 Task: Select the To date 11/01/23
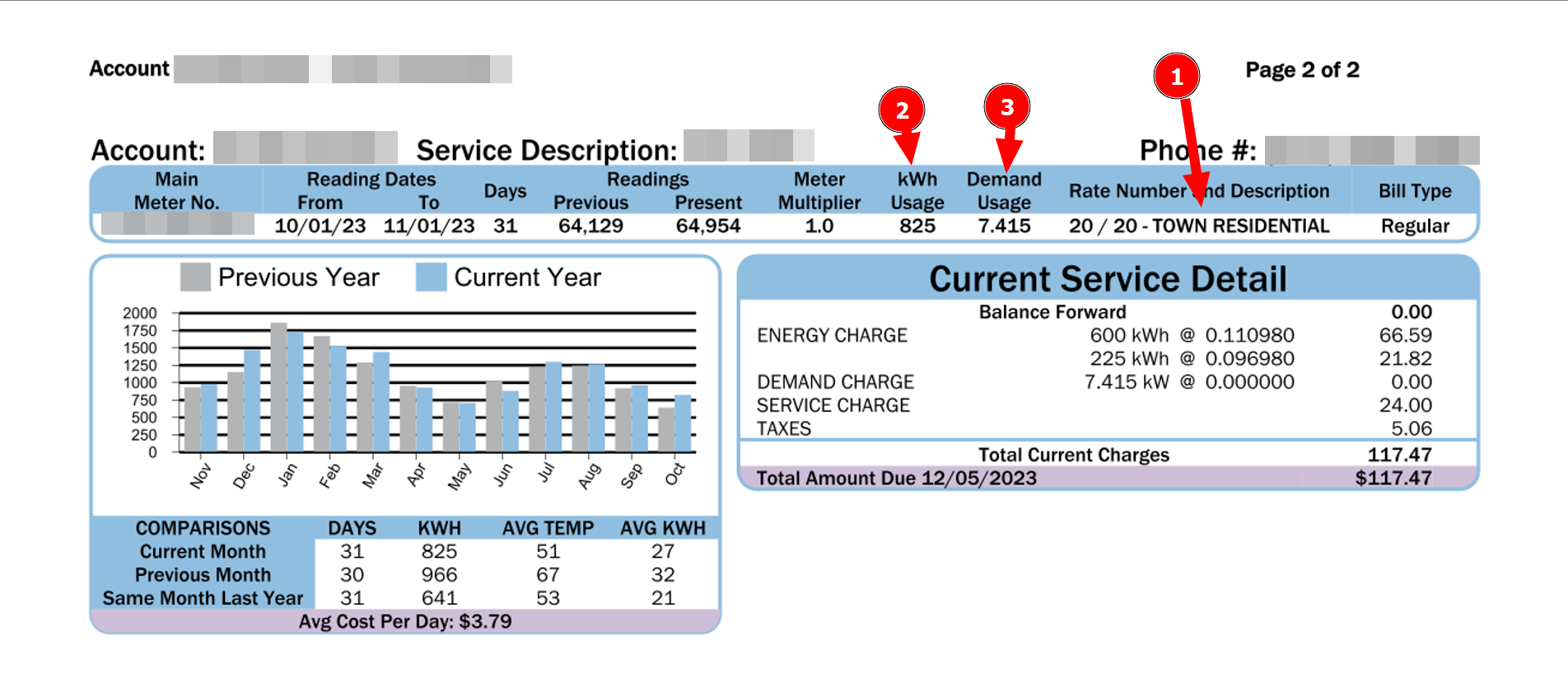[429, 226]
